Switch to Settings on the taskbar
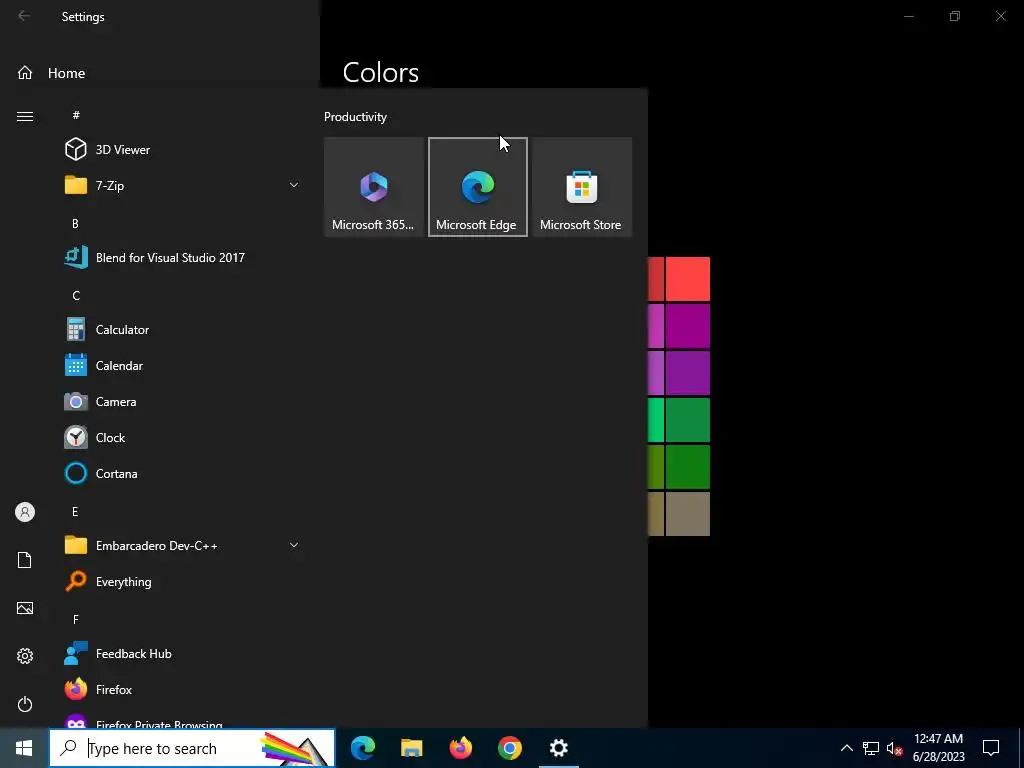The width and height of the screenshot is (1024, 768). [x=558, y=748]
